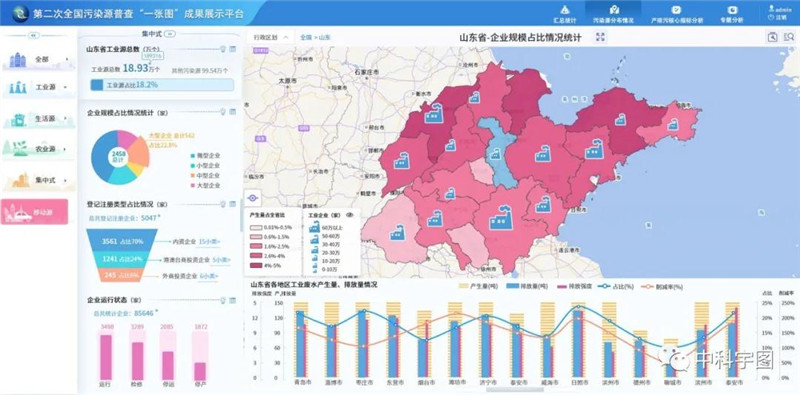Click the 4%-5% legend color swatch
Image resolution: width=800 pixels, height=395 pixels.
257,265
